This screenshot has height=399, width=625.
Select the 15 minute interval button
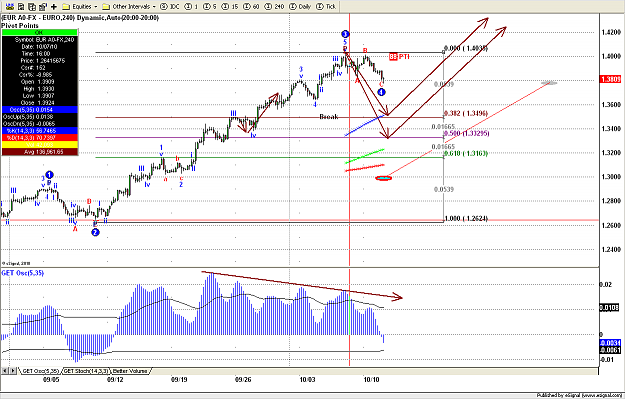click(x=230, y=6)
